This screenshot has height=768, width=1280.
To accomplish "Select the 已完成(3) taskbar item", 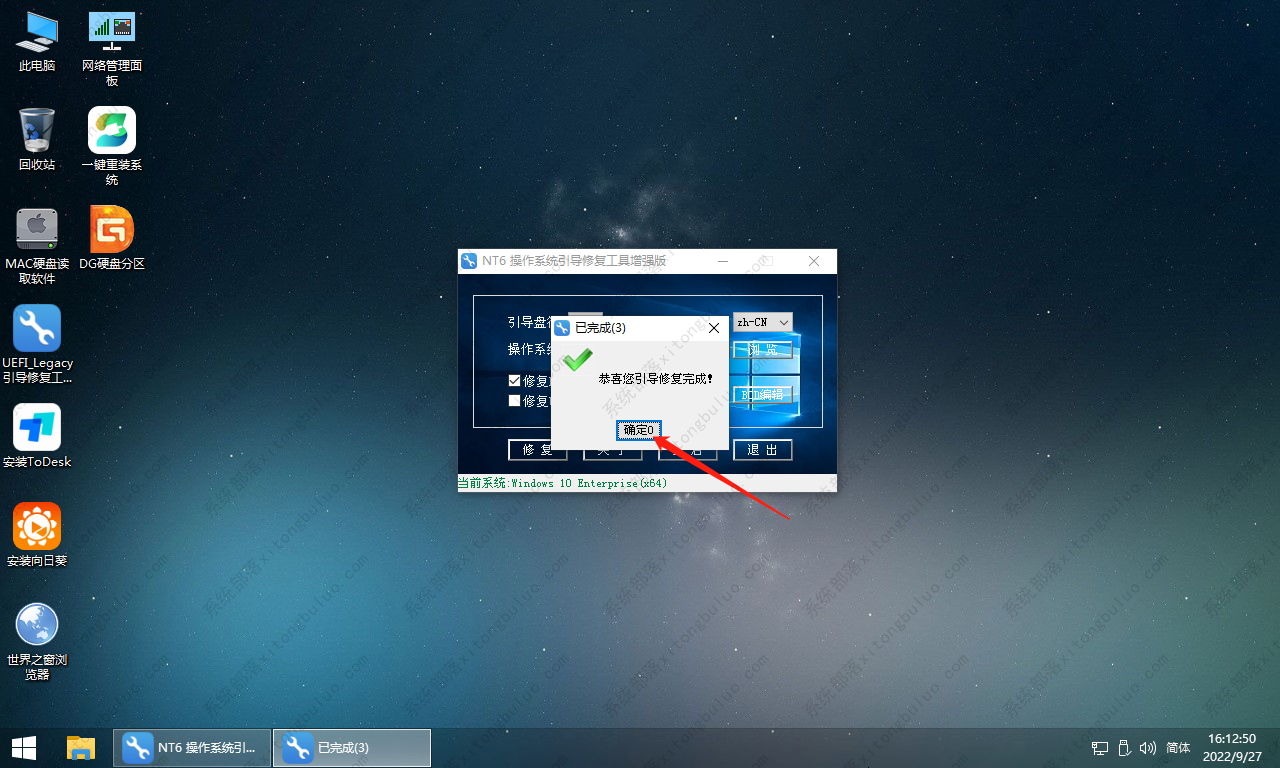I will [352, 747].
